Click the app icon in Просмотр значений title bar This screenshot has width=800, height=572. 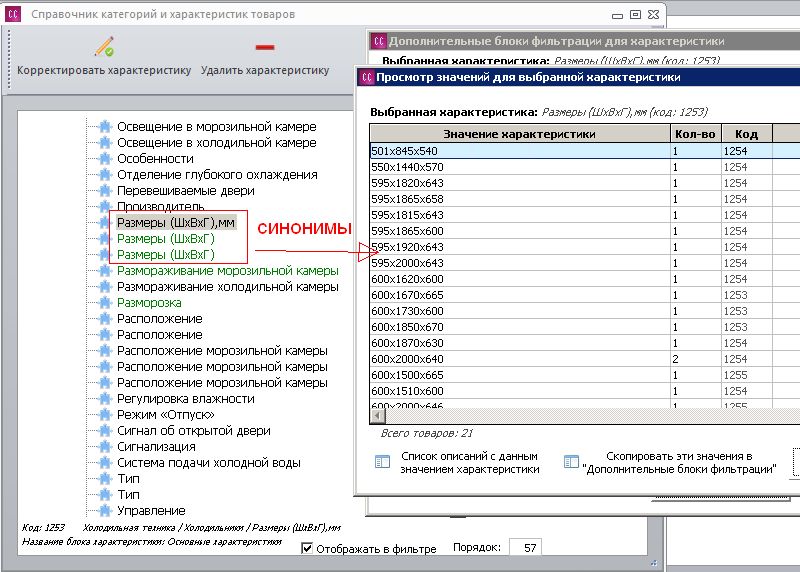(x=367, y=77)
